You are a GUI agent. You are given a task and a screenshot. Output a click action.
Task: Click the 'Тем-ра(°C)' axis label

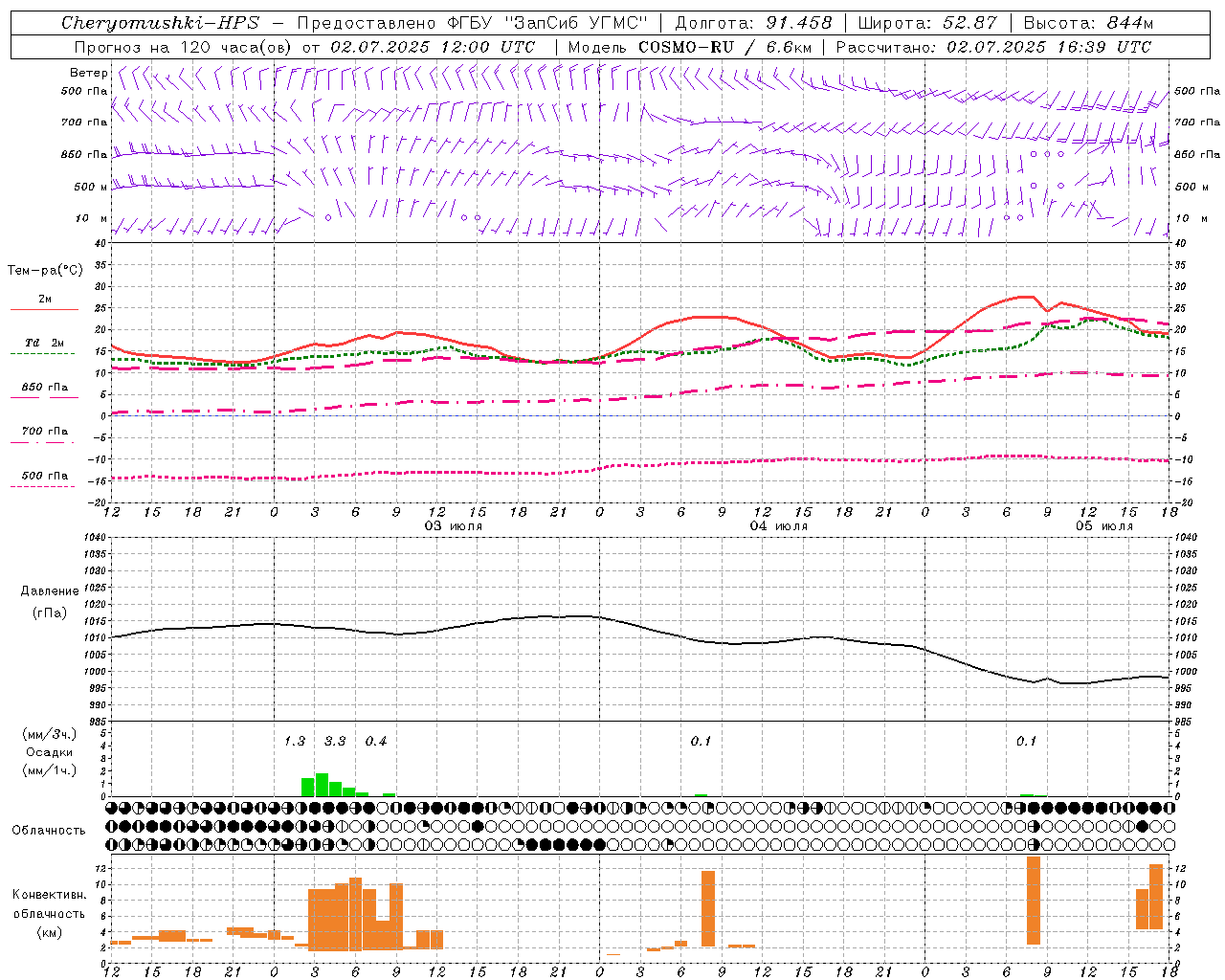[45, 271]
